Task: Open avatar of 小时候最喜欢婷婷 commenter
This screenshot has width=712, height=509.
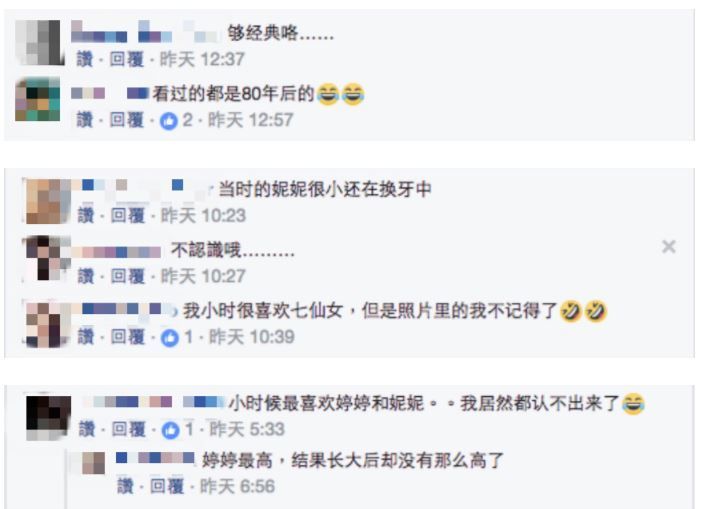Action: (x=49, y=418)
